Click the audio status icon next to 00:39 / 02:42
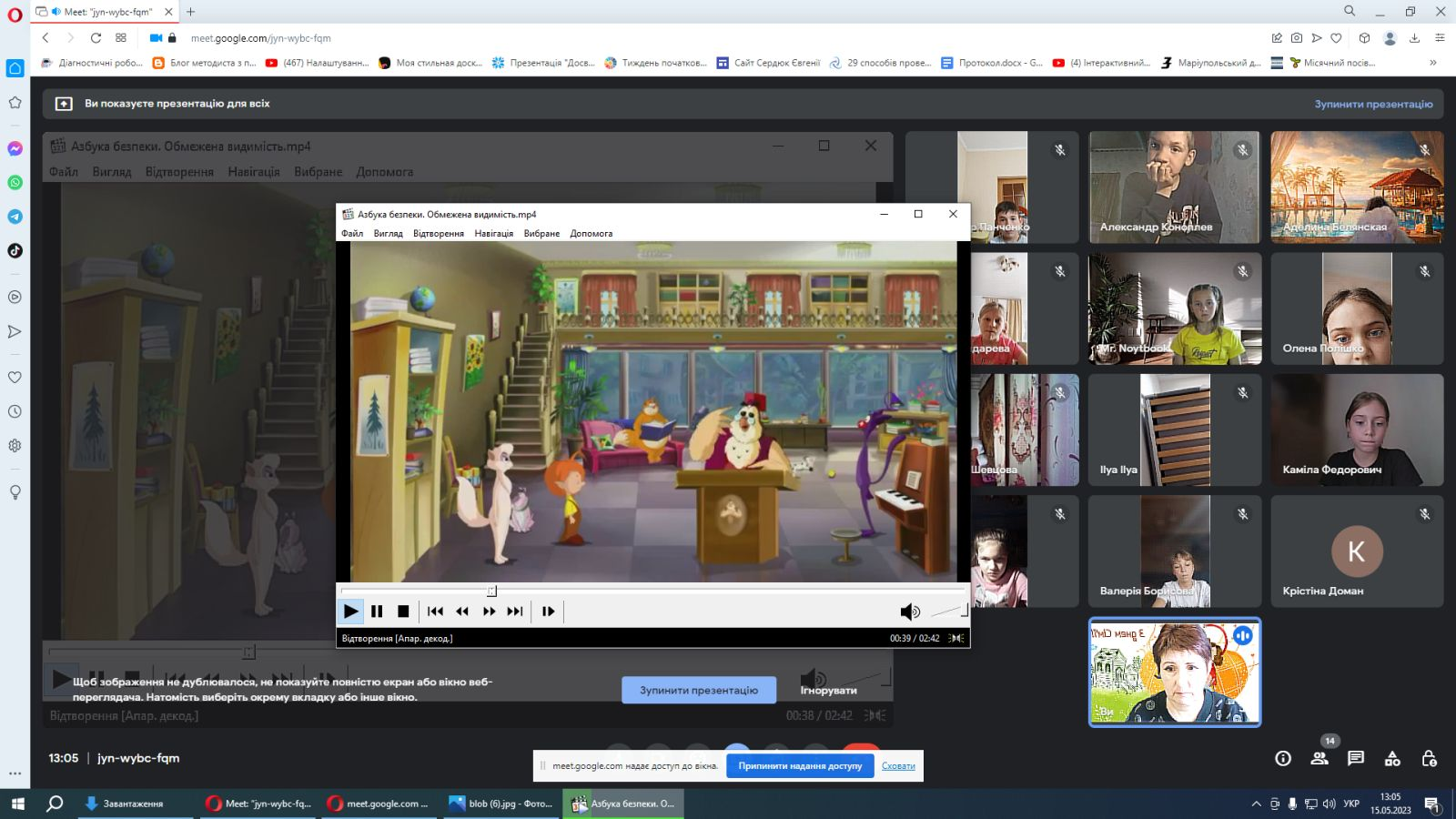The height and width of the screenshot is (819, 1456). coord(956,638)
